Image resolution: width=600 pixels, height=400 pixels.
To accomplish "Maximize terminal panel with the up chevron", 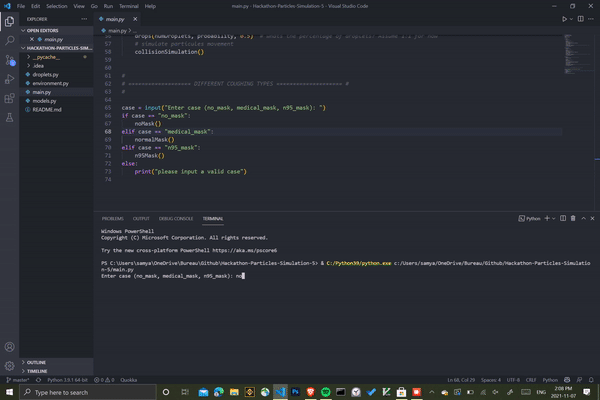I will (582, 217).
